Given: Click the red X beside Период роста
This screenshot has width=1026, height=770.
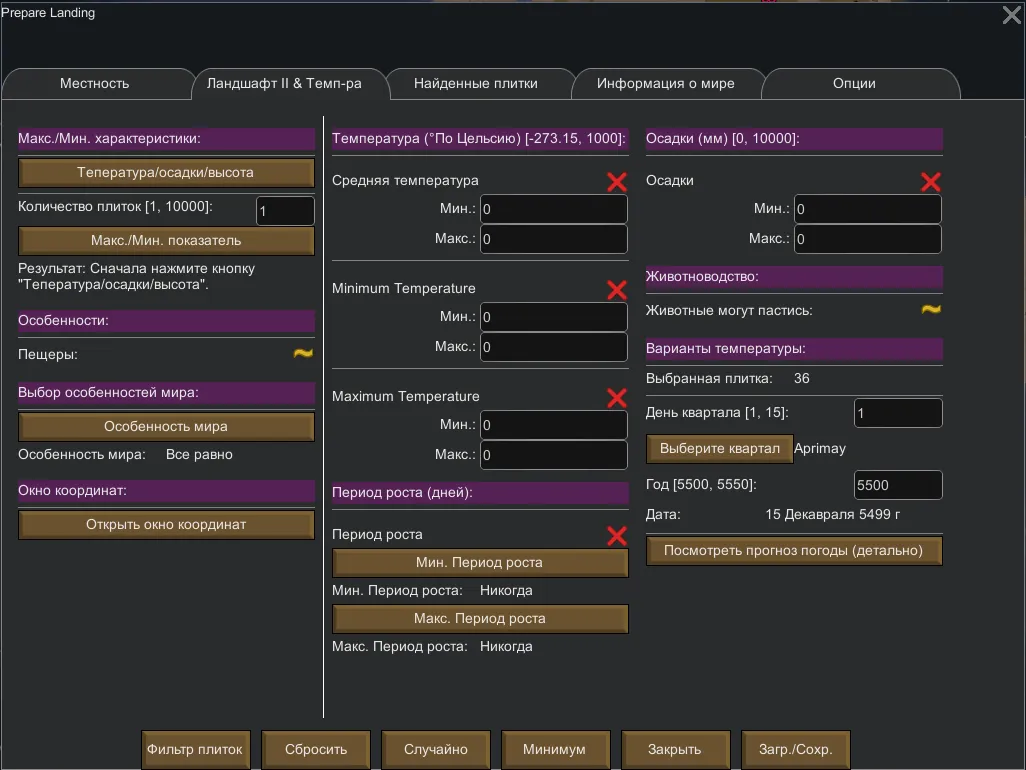Looking at the screenshot, I should pos(617,536).
